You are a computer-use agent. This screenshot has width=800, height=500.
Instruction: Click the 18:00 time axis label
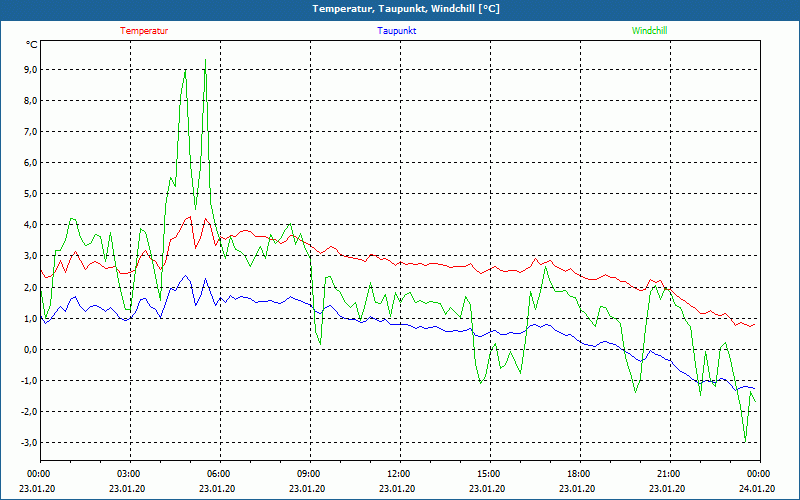tap(580, 473)
